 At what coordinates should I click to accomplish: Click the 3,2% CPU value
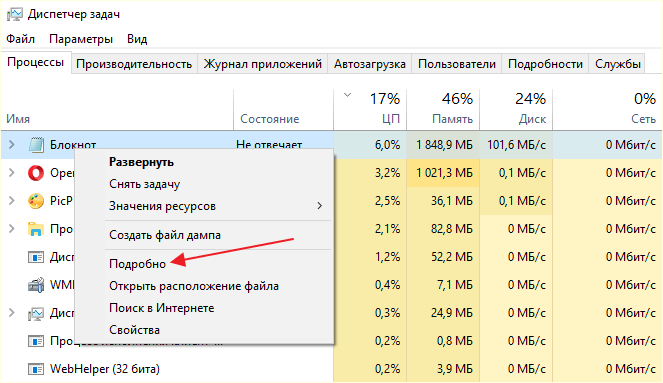tap(387, 172)
